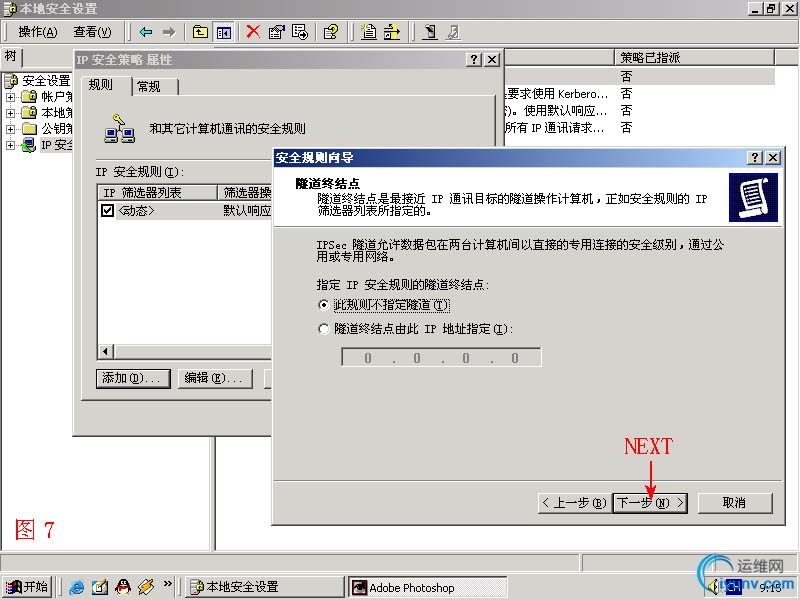Click the 添加(D)... button

click(x=133, y=378)
